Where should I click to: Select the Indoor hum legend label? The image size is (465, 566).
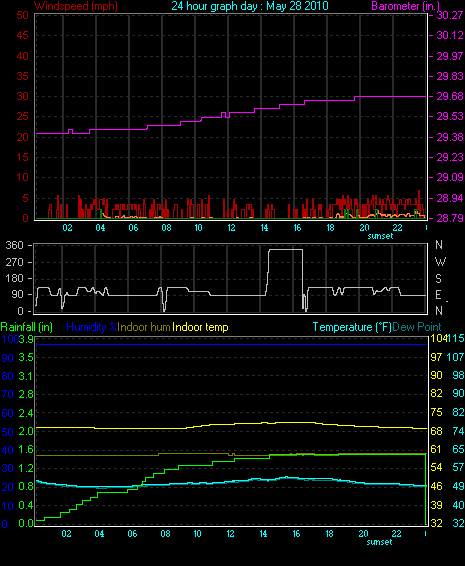tap(144, 327)
